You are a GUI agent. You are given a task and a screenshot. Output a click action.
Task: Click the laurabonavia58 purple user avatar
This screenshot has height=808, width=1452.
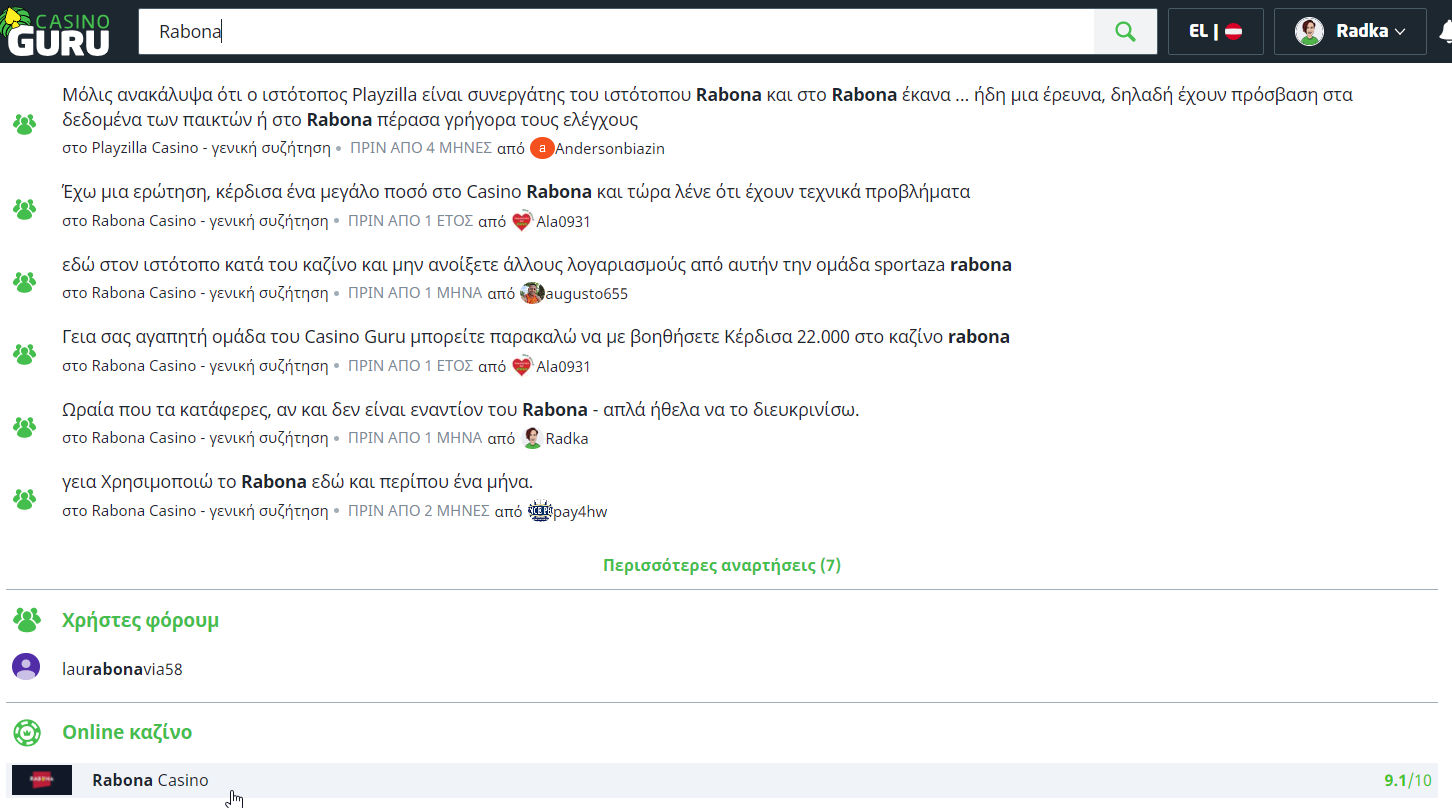pos(26,668)
